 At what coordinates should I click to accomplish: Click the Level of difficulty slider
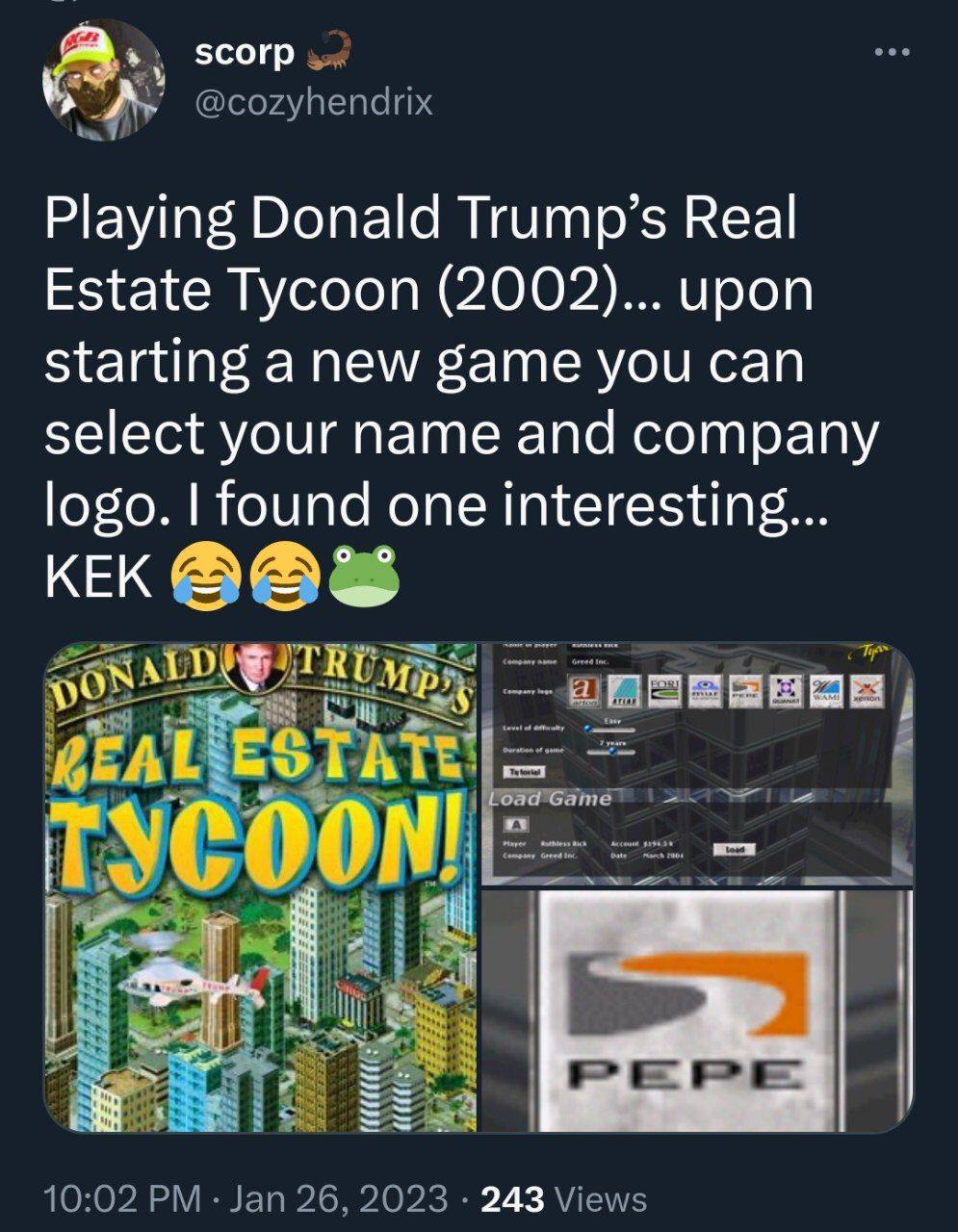608,729
